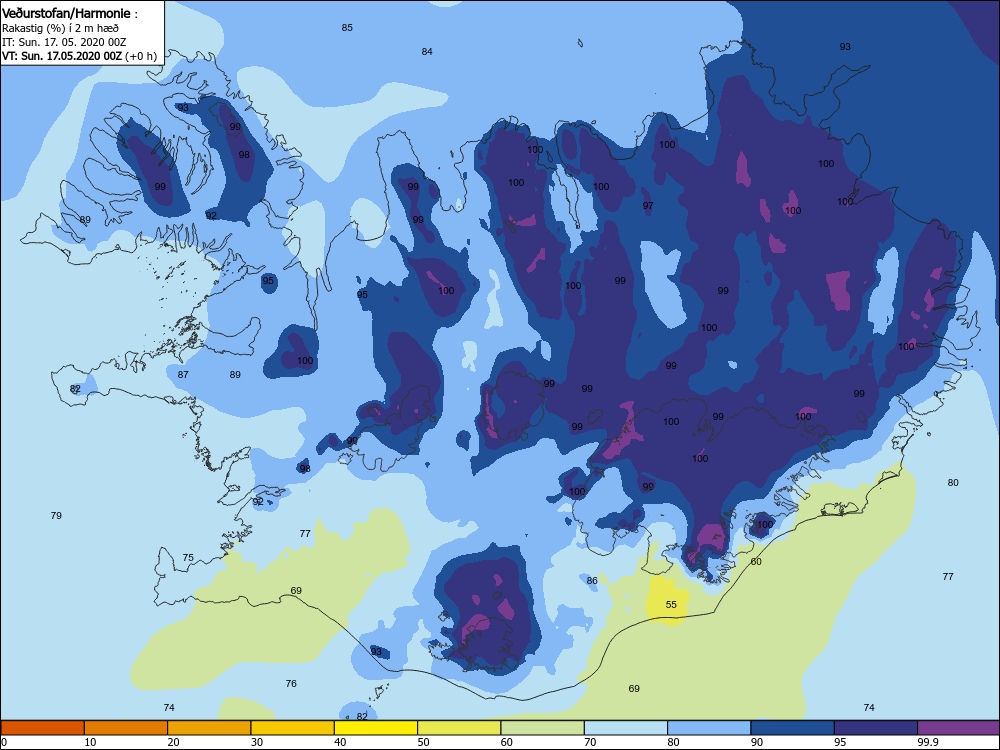Click the legend tick label '40'

point(341,742)
